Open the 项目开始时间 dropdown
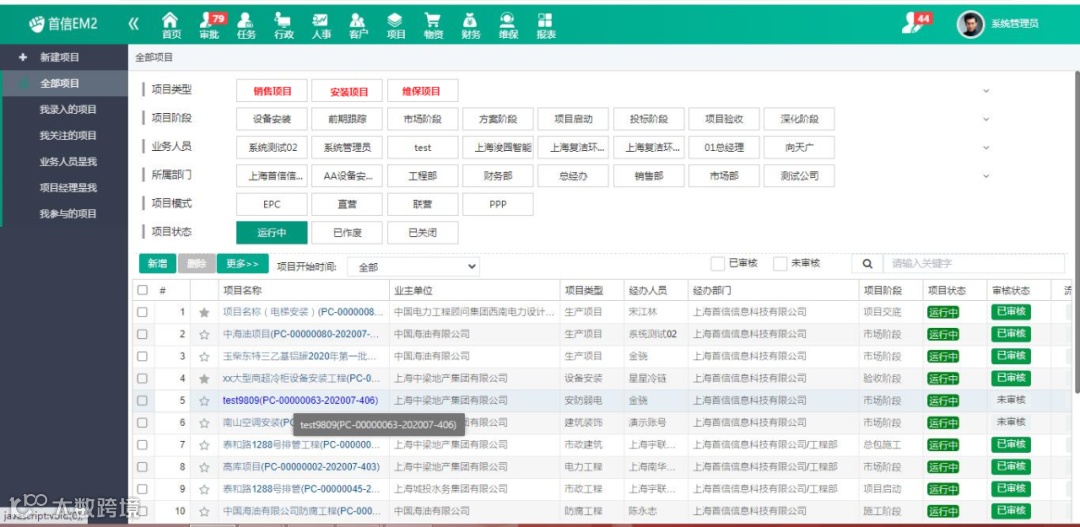The height and width of the screenshot is (527, 1080). pyautogui.click(x=413, y=267)
